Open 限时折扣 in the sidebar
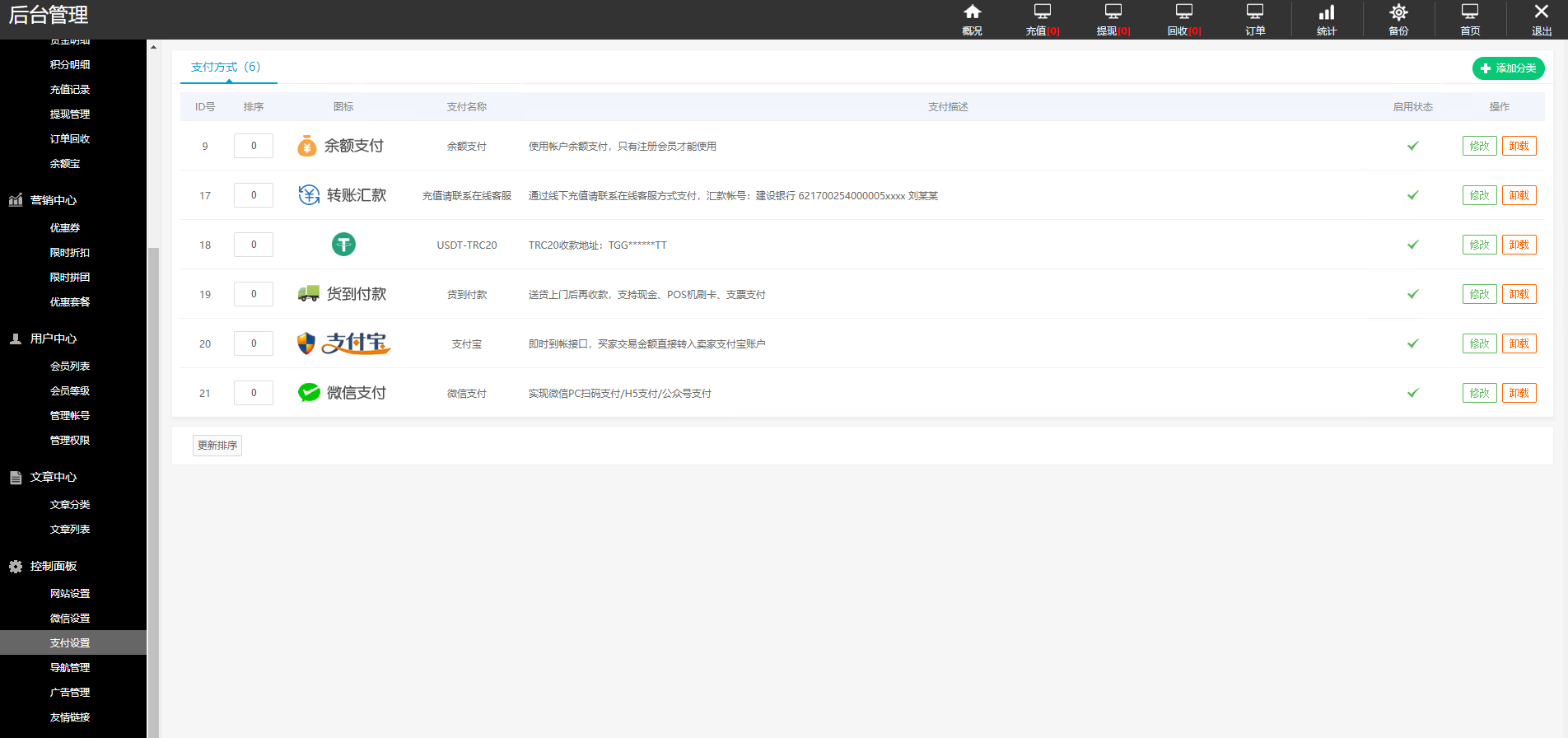Viewport: 1568px width, 738px height. [x=70, y=252]
